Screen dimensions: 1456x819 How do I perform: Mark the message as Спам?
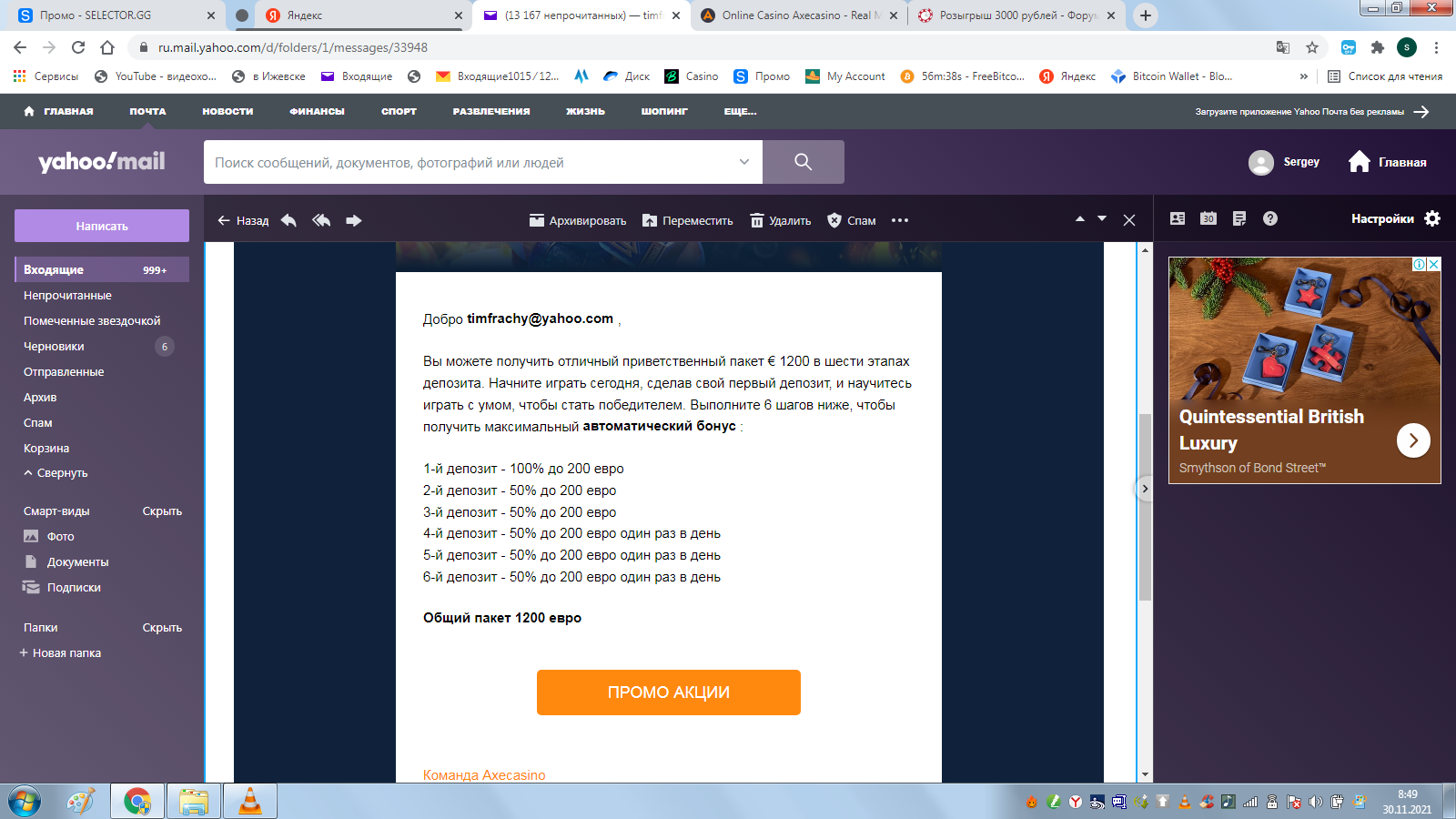[x=851, y=220]
